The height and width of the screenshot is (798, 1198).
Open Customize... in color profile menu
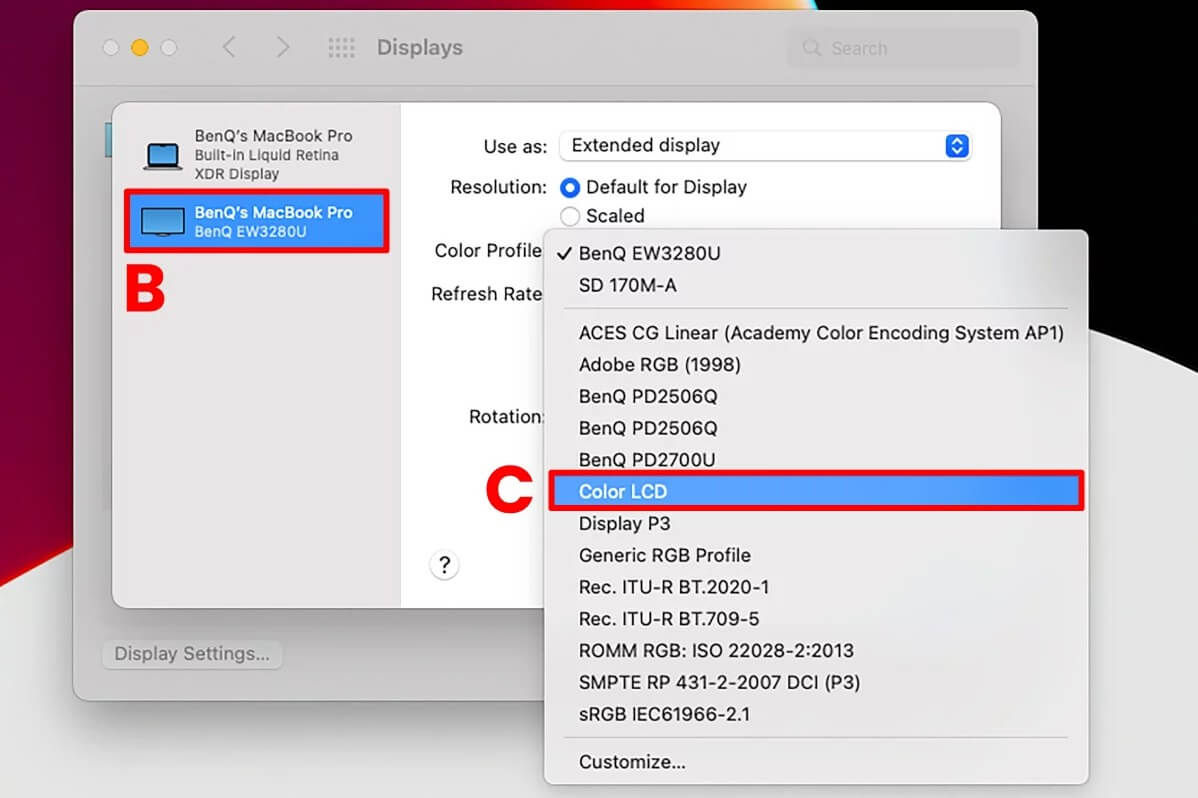coord(815,761)
